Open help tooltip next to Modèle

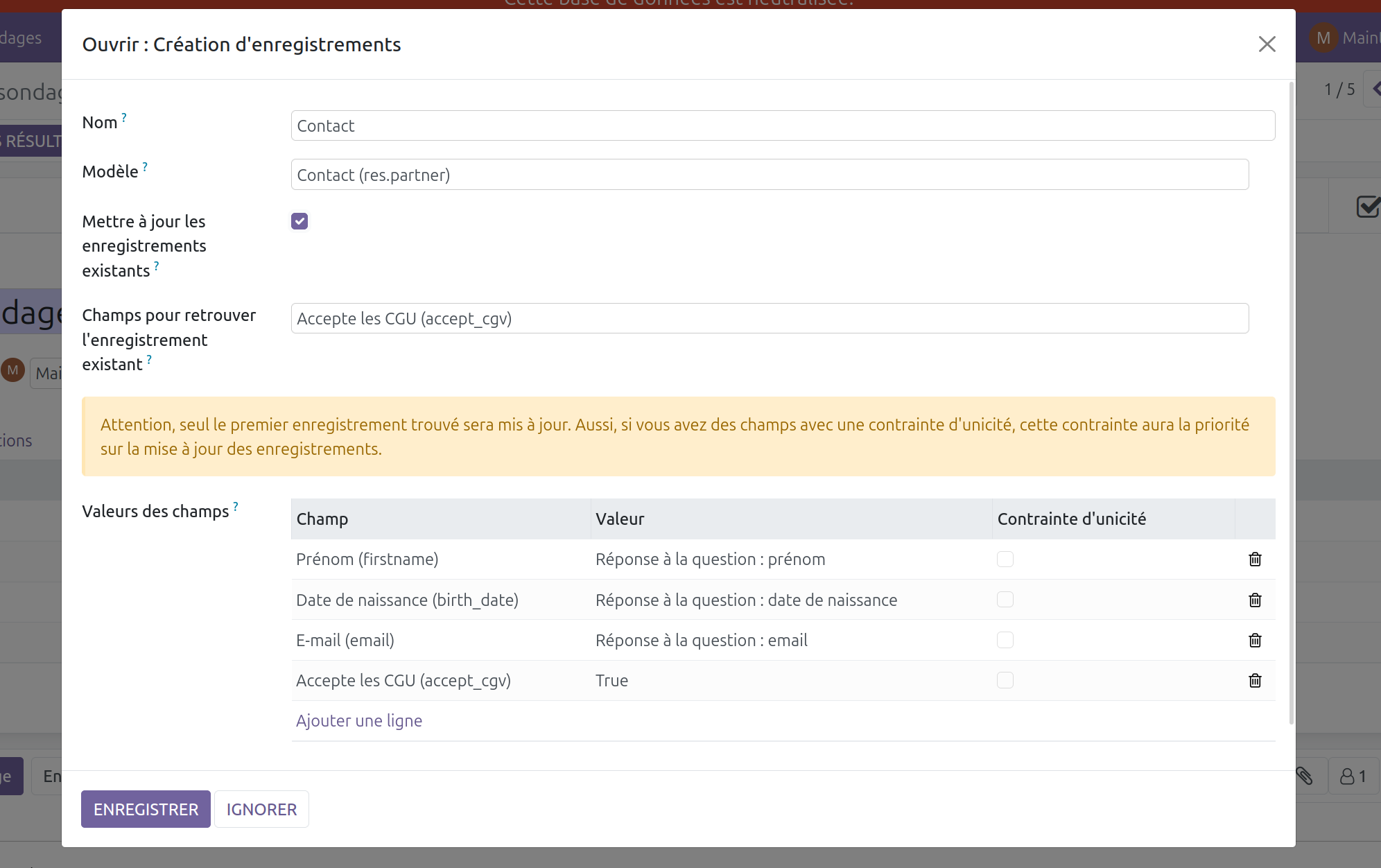click(x=145, y=166)
